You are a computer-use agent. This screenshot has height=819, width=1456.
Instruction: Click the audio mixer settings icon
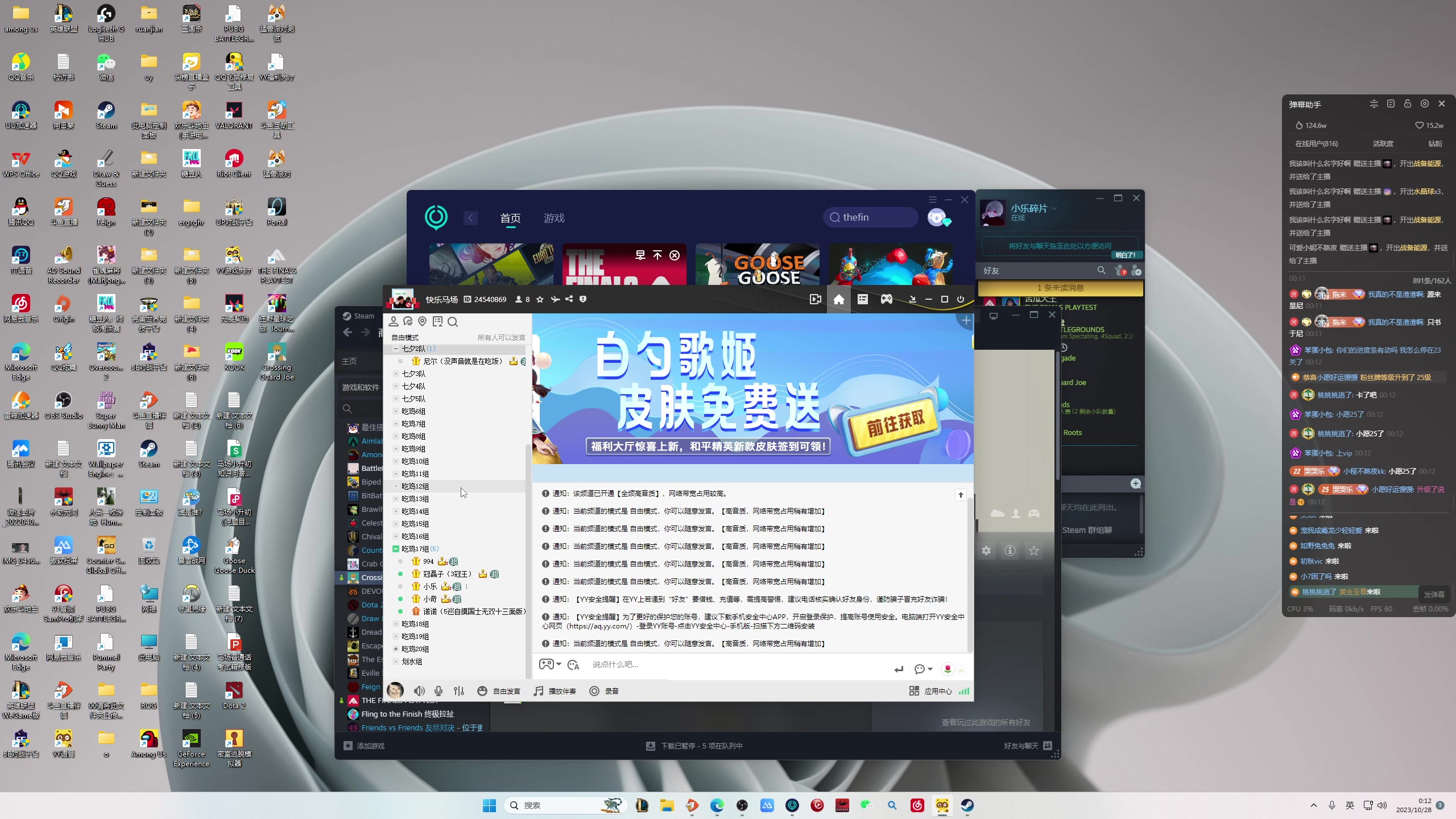pos(459,691)
